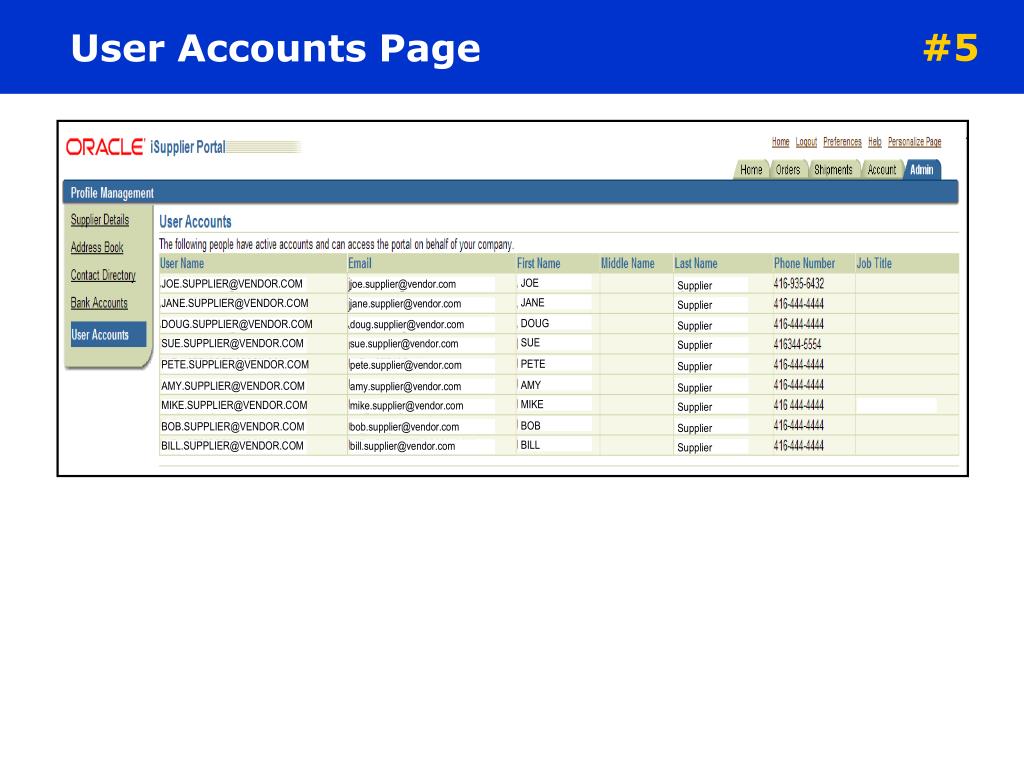Select user name PETE.SUPPLIER@VENDOR.COM
The width and height of the screenshot is (1024, 768).
click(x=235, y=364)
